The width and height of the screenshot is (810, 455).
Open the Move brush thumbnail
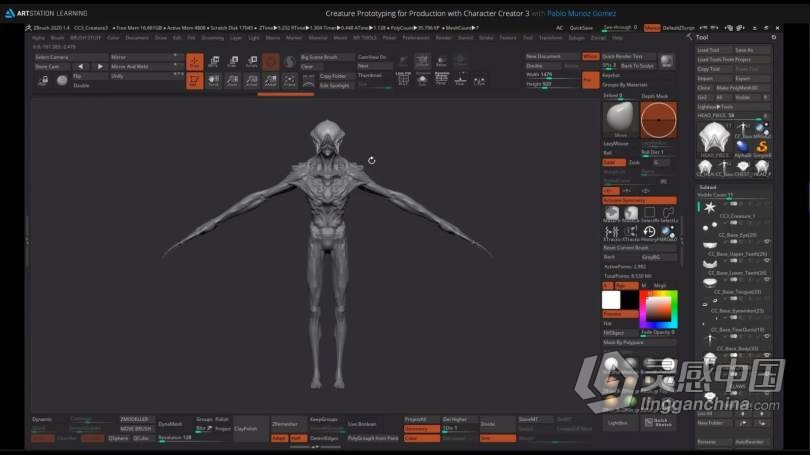[x=620, y=120]
